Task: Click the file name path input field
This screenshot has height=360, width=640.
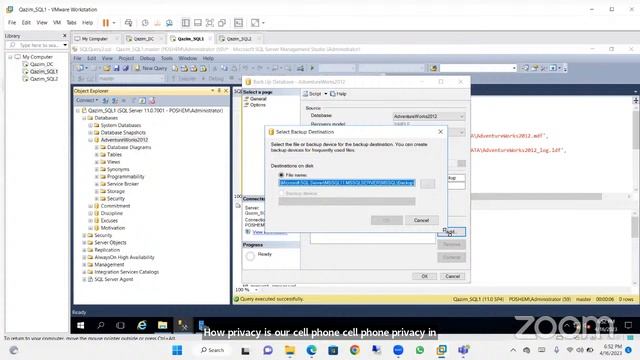Action: [x=347, y=183]
